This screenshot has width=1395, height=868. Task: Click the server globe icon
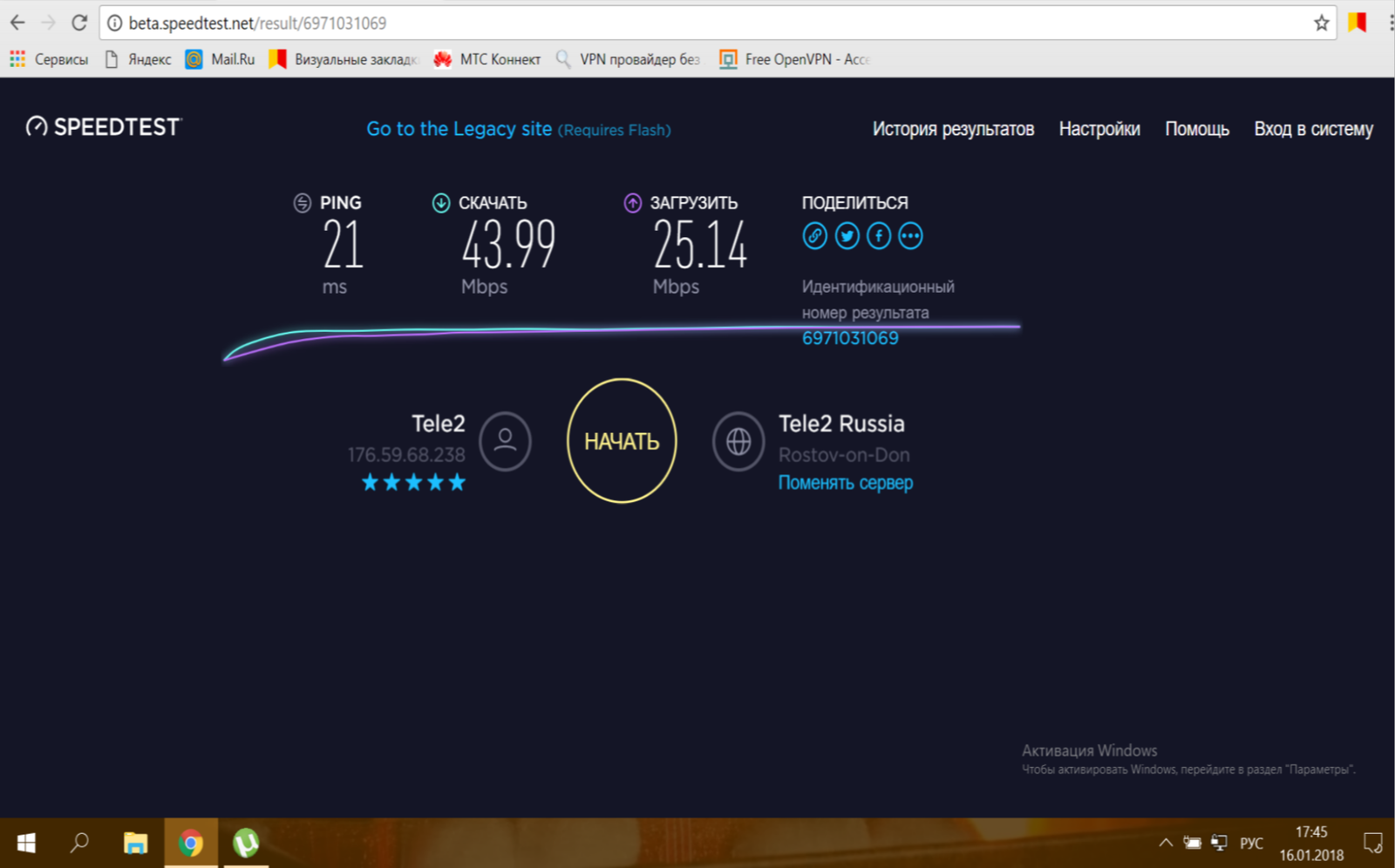[738, 441]
